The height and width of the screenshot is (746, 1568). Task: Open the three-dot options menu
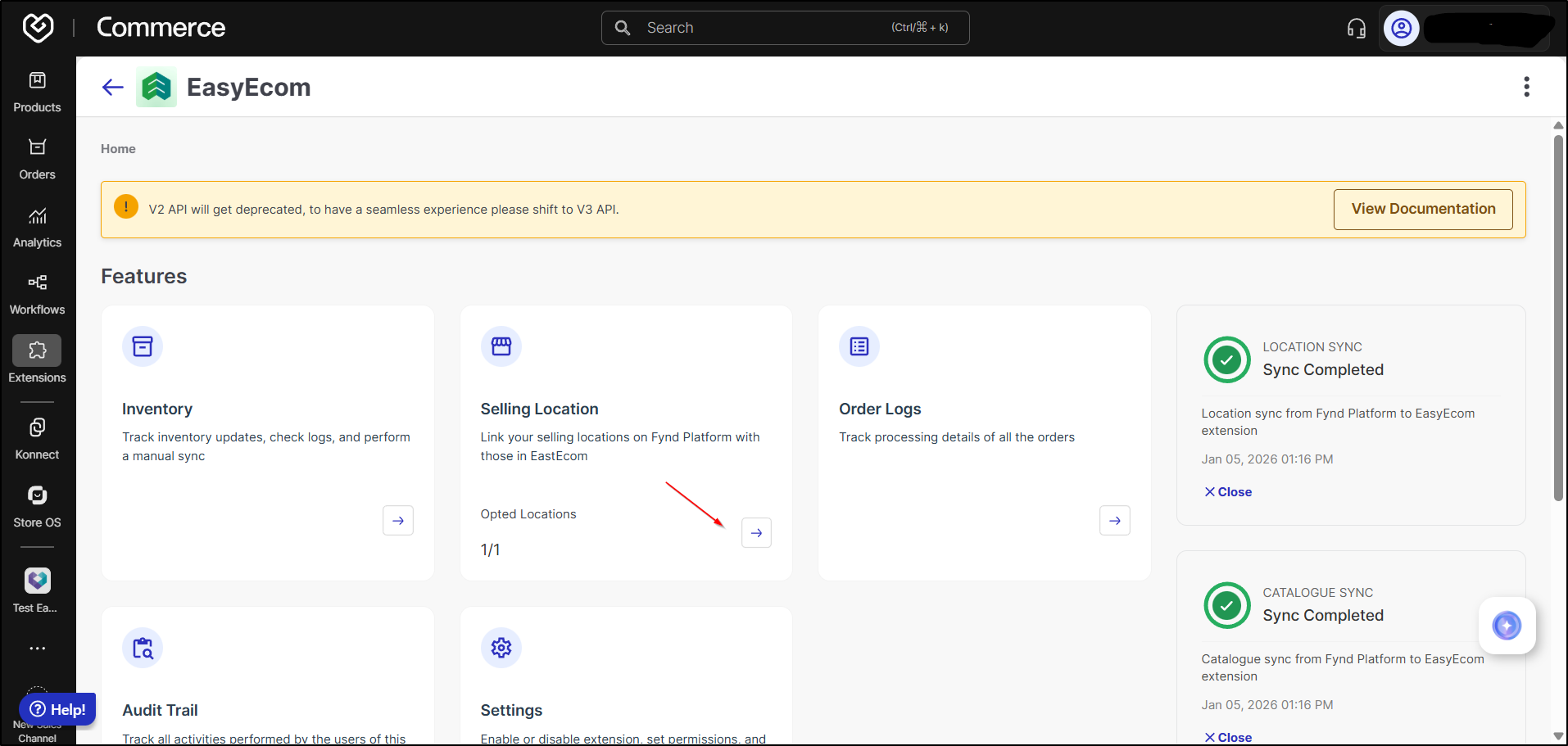pyautogui.click(x=1525, y=87)
